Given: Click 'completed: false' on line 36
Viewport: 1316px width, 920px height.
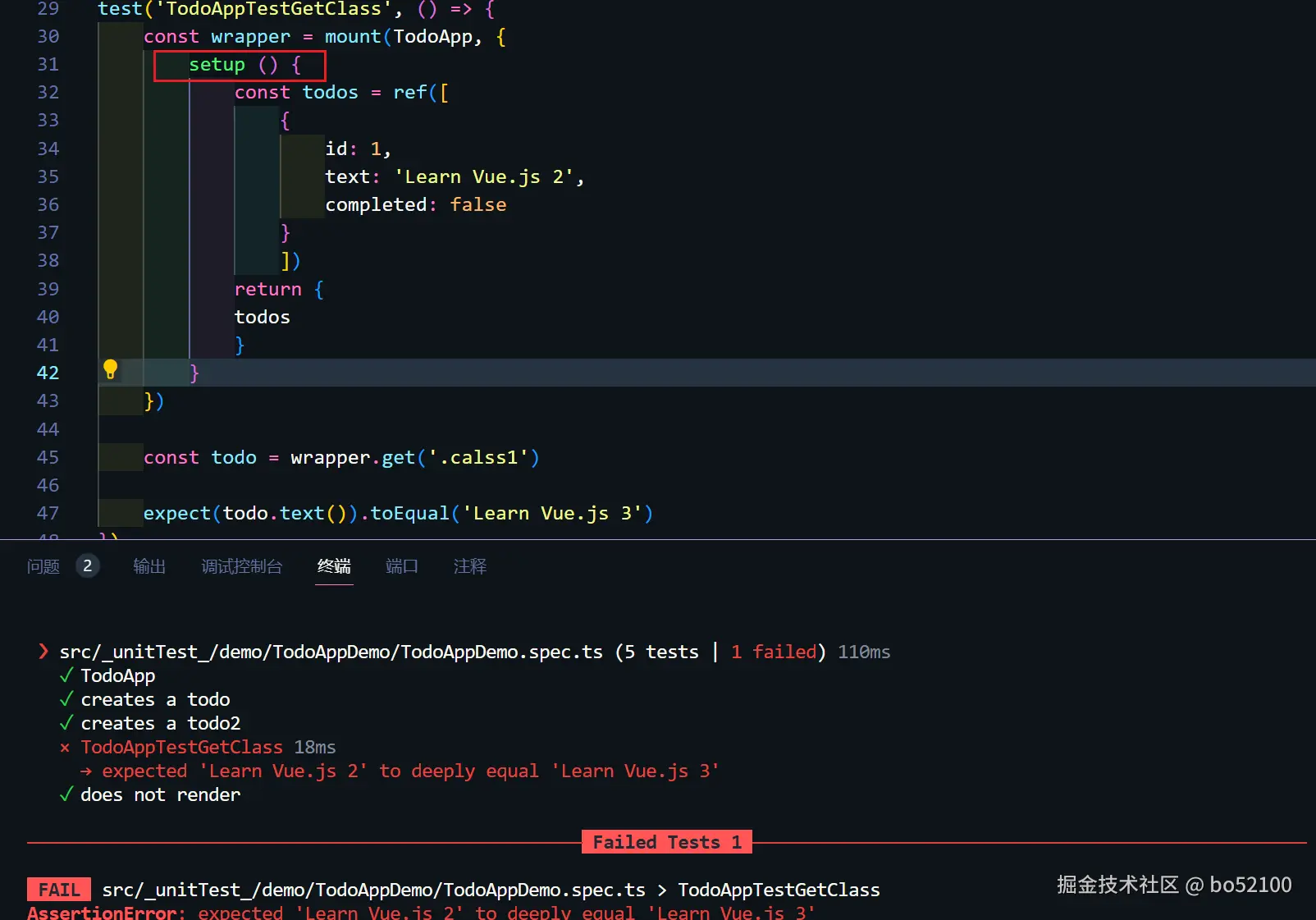Looking at the screenshot, I should 416,204.
